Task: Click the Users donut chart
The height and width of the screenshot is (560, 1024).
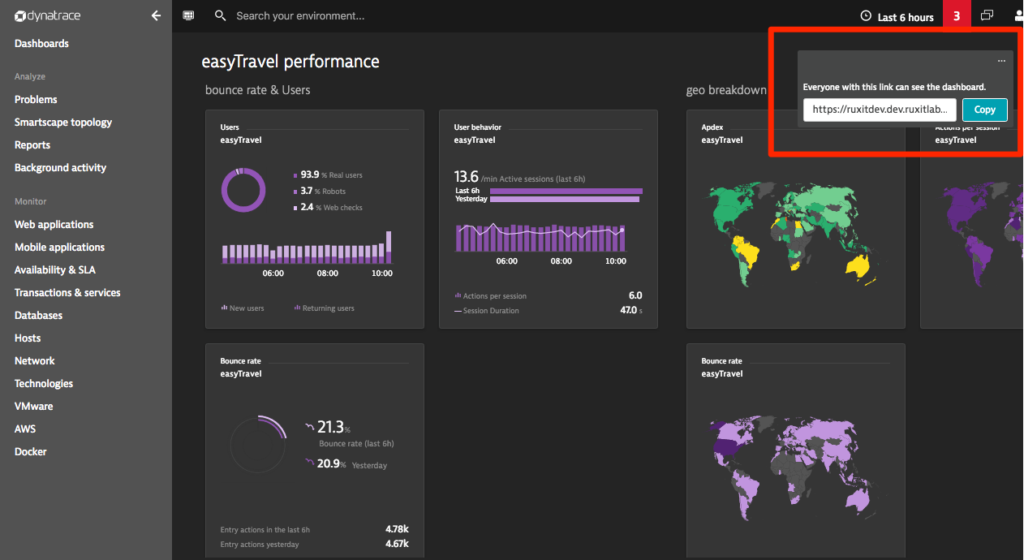Action: [244, 190]
